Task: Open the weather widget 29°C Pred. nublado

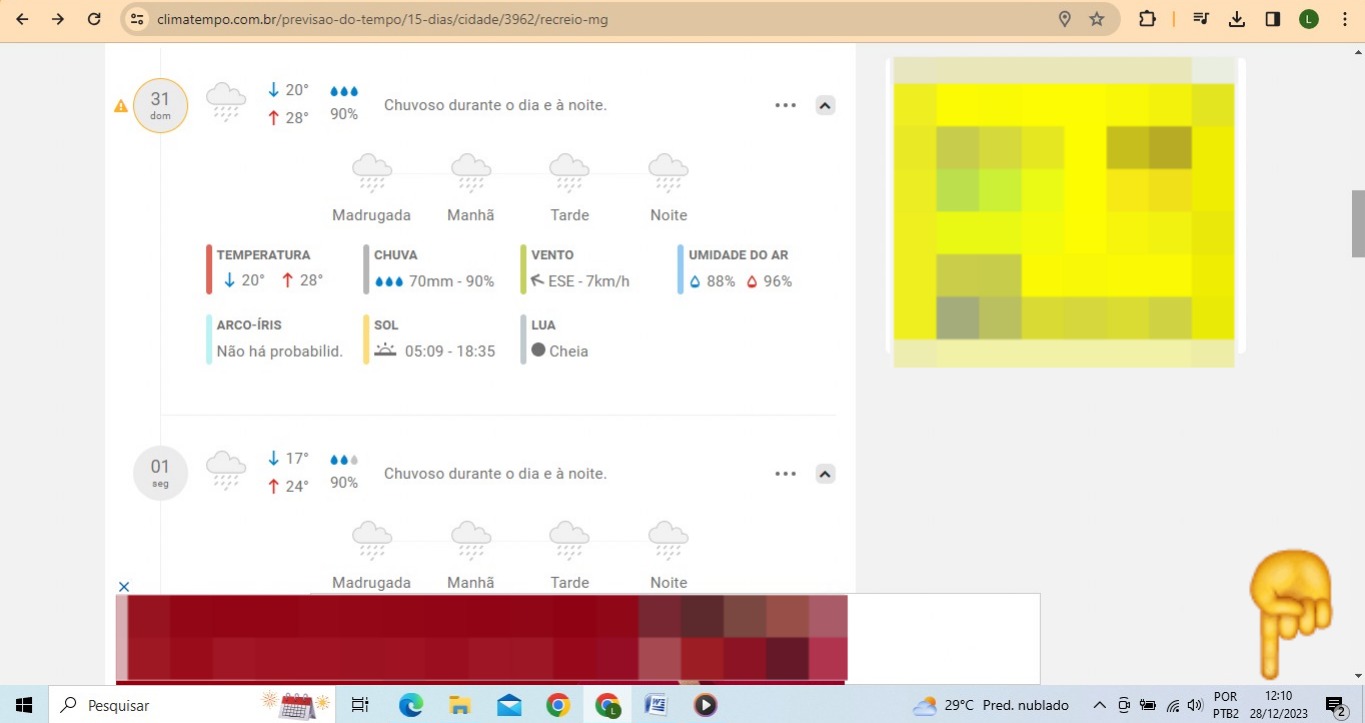Action: tap(991, 705)
